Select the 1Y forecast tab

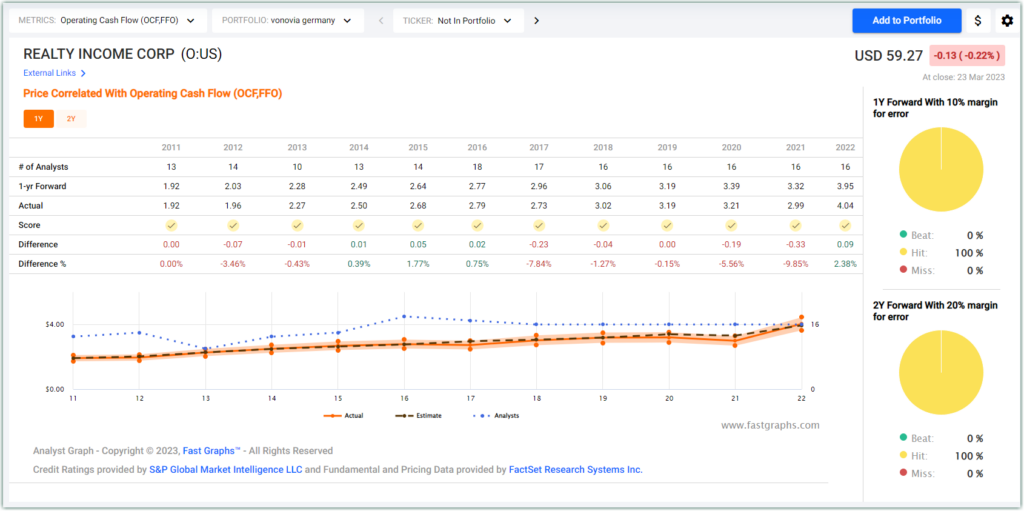click(x=38, y=119)
